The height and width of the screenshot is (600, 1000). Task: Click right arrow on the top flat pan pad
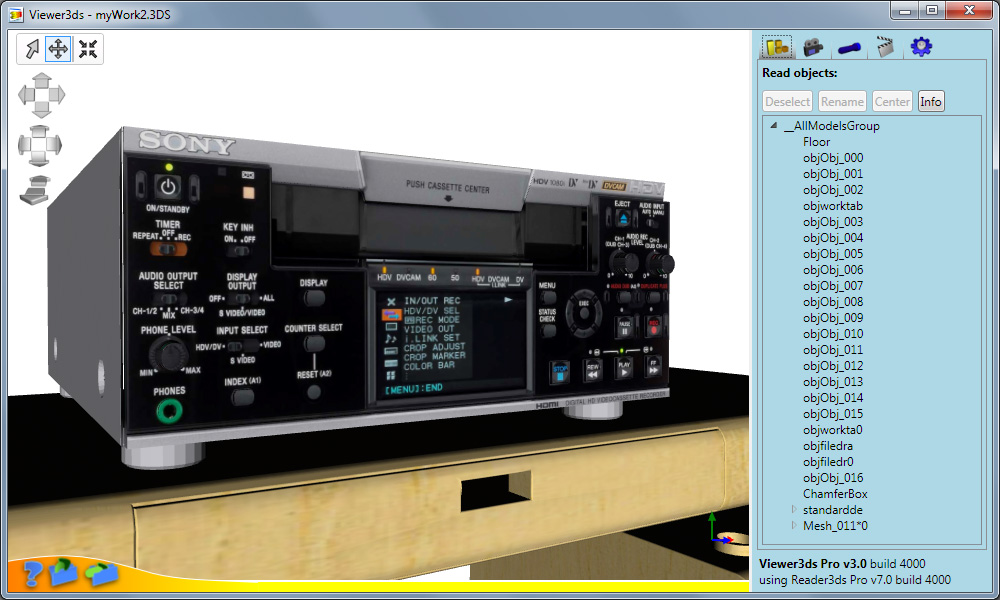coord(57,95)
